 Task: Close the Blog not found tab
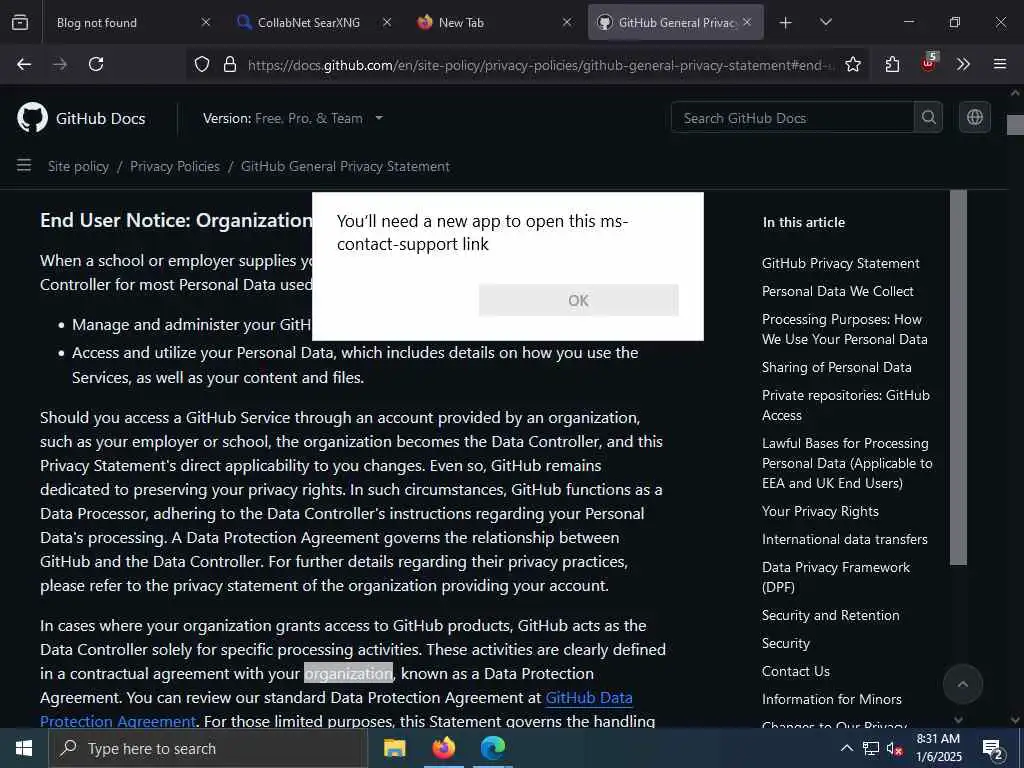pyautogui.click(x=206, y=22)
